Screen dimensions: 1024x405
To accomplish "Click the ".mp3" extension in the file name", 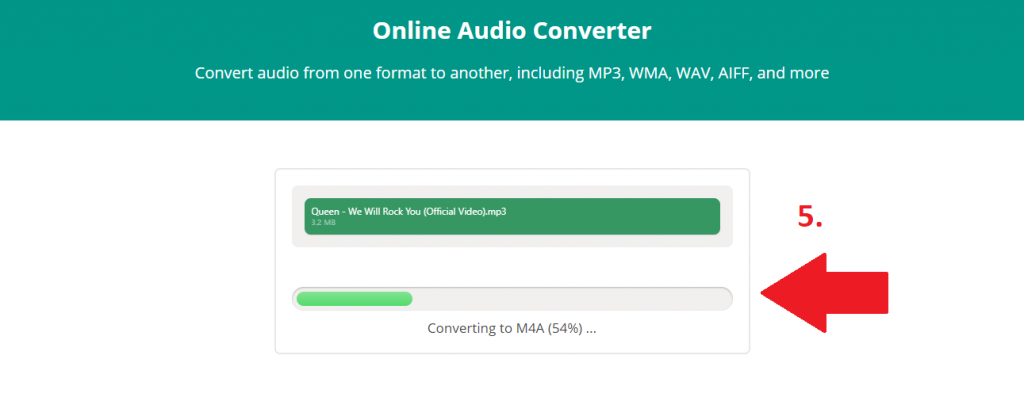I will [495, 211].
